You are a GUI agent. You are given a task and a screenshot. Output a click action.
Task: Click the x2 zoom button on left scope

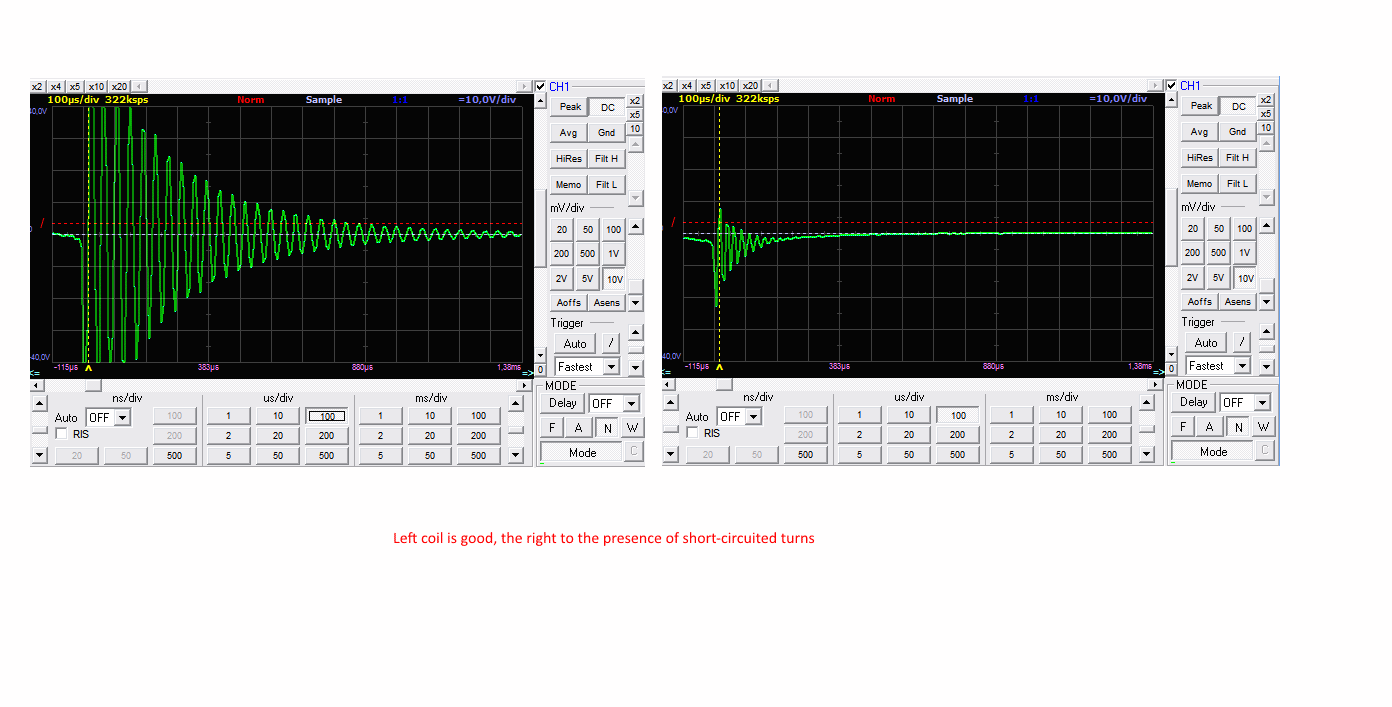(37, 86)
